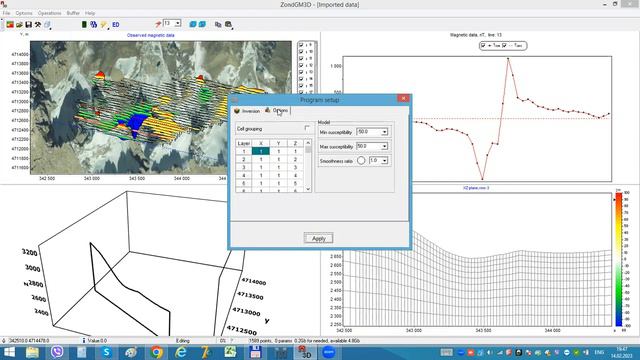The height and width of the screenshot is (360, 640).
Task: Click the 'Observed magnetic data' plot title
Action: tap(151, 36)
